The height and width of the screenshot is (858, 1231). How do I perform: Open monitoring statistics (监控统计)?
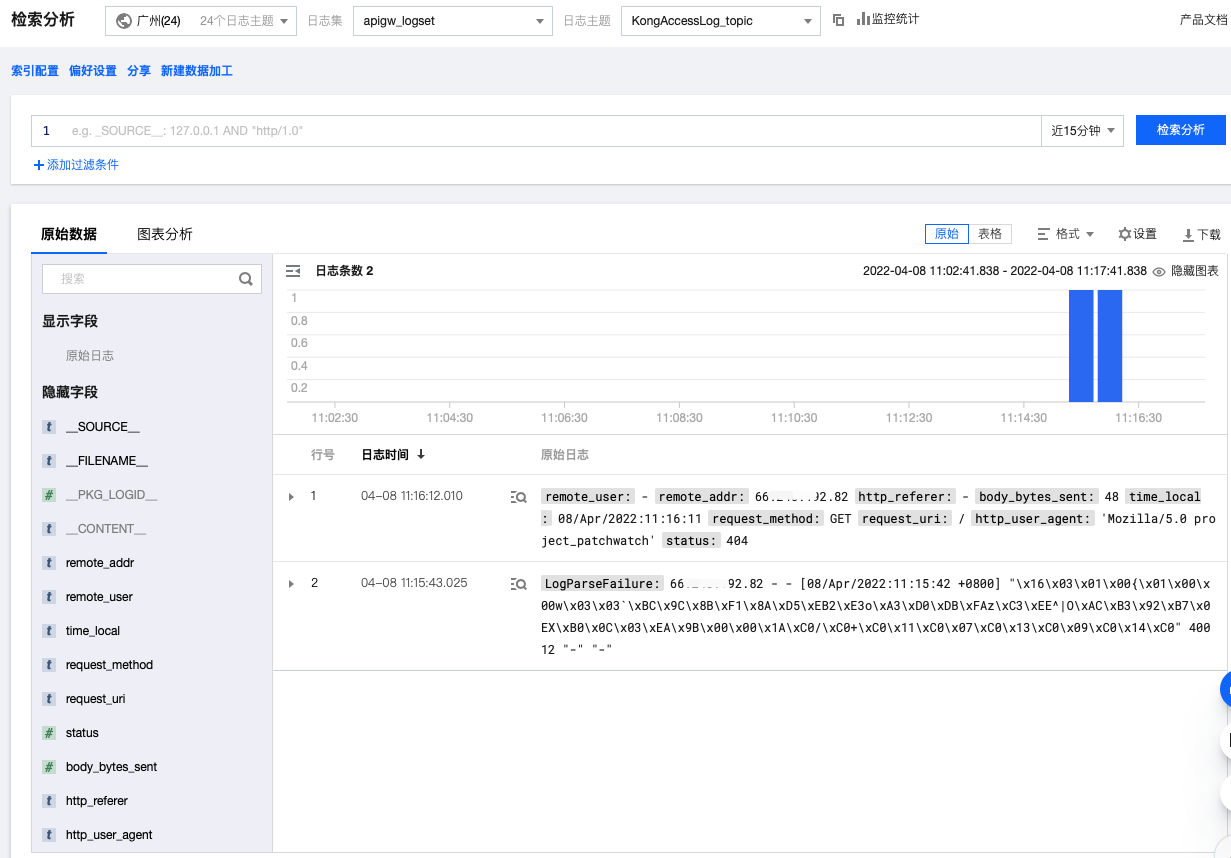coord(888,19)
